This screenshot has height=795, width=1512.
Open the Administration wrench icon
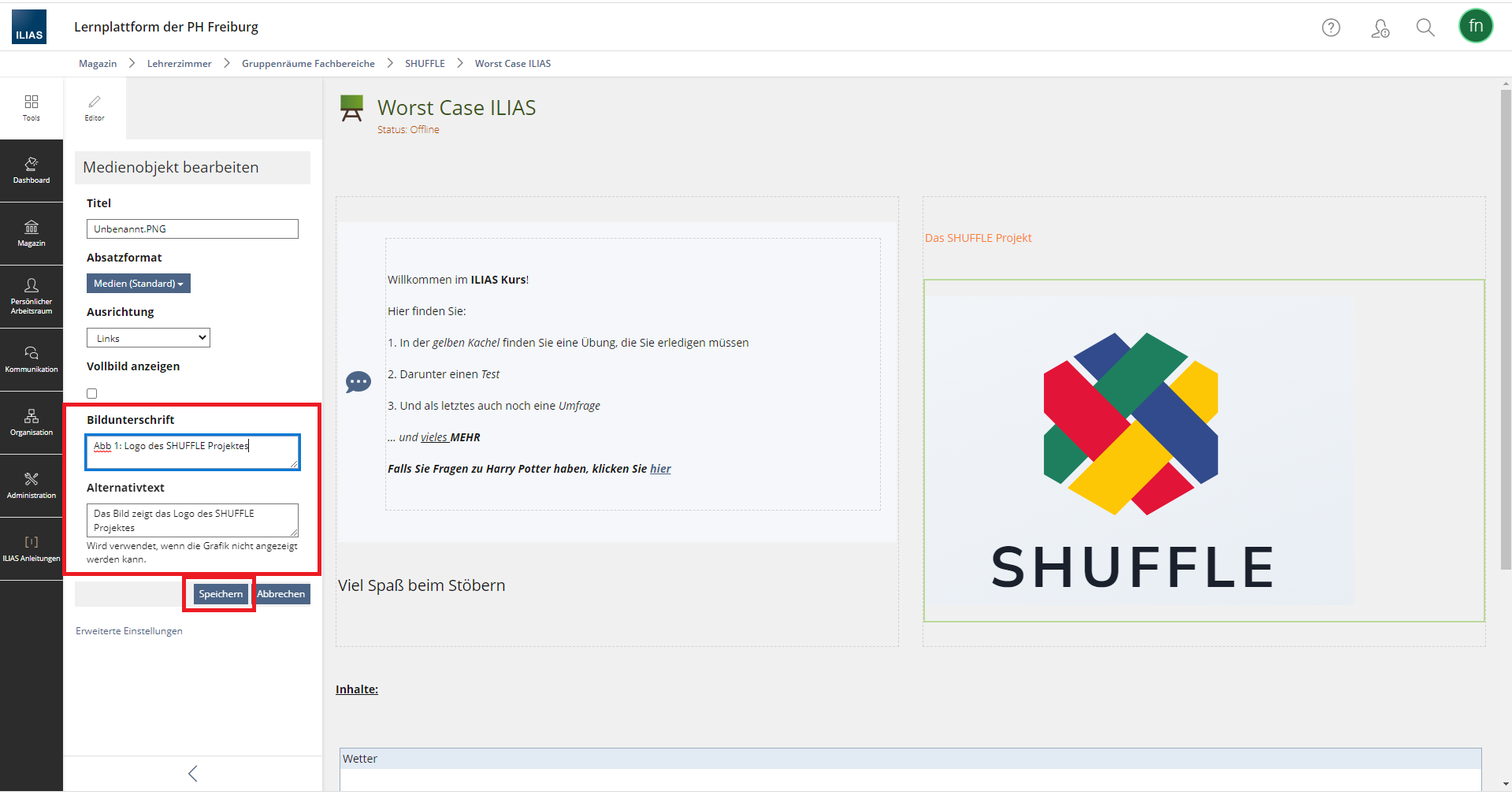click(x=31, y=485)
